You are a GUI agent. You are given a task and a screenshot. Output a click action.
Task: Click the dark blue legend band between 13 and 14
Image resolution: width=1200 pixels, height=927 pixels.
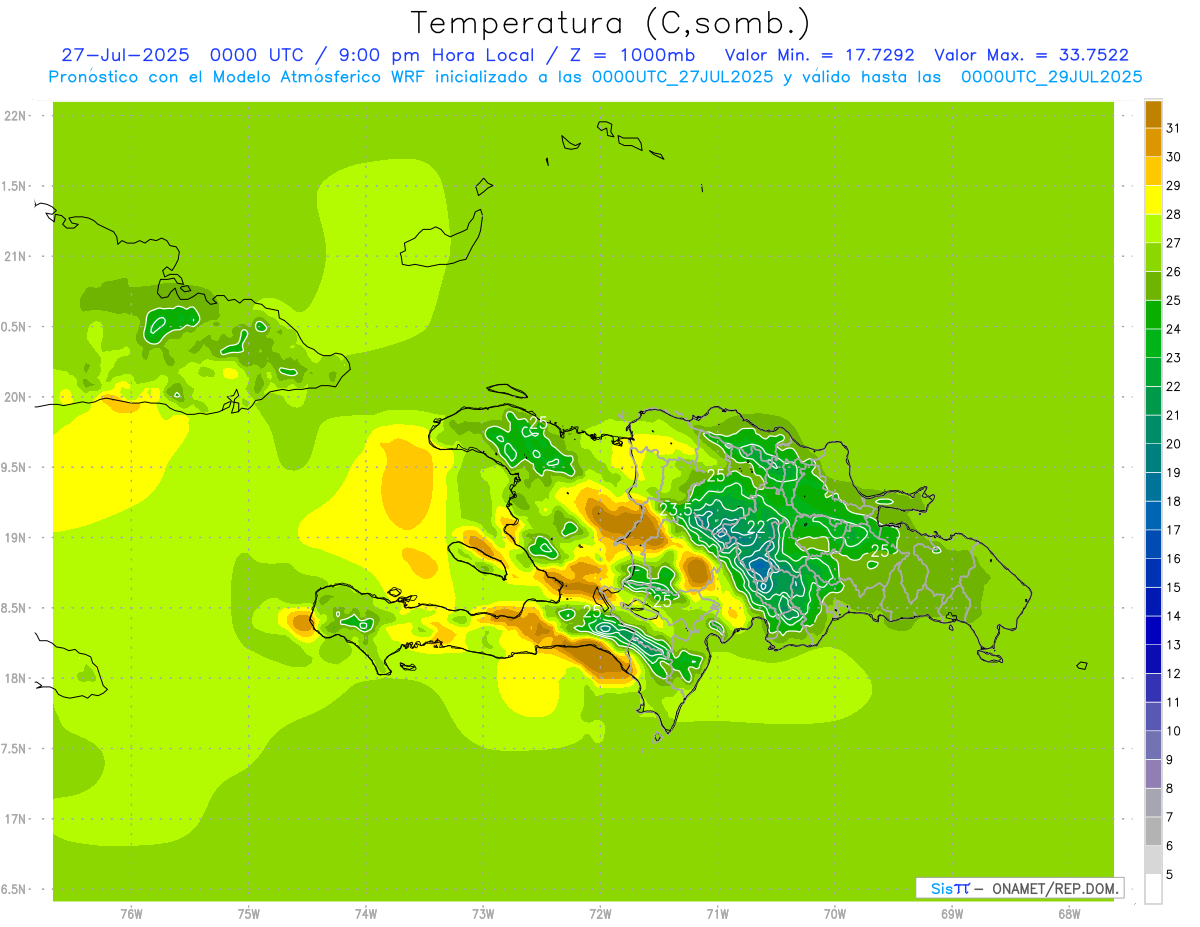point(1153,630)
